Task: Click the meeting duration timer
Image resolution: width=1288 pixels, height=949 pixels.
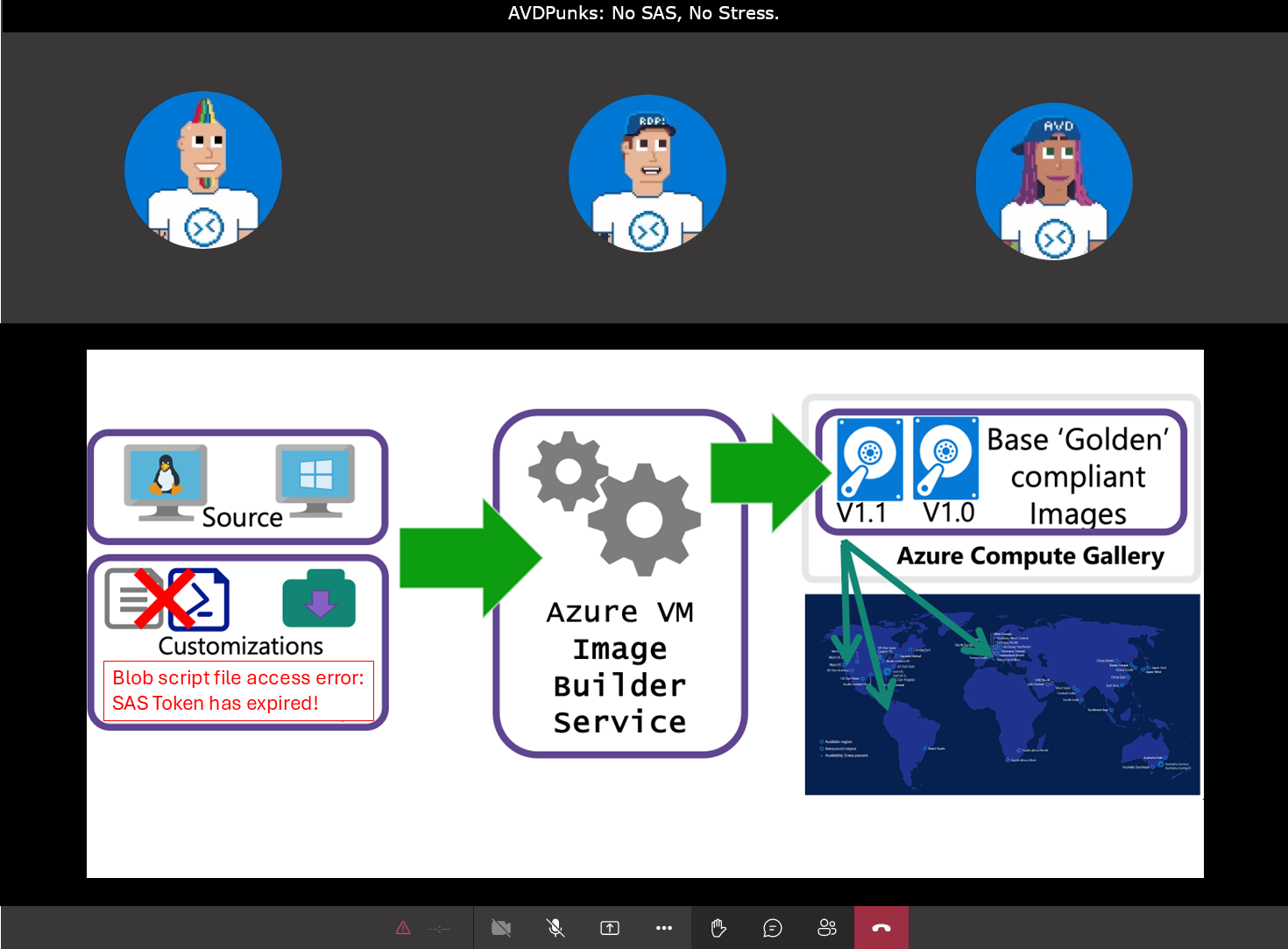Action: click(x=440, y=927)
